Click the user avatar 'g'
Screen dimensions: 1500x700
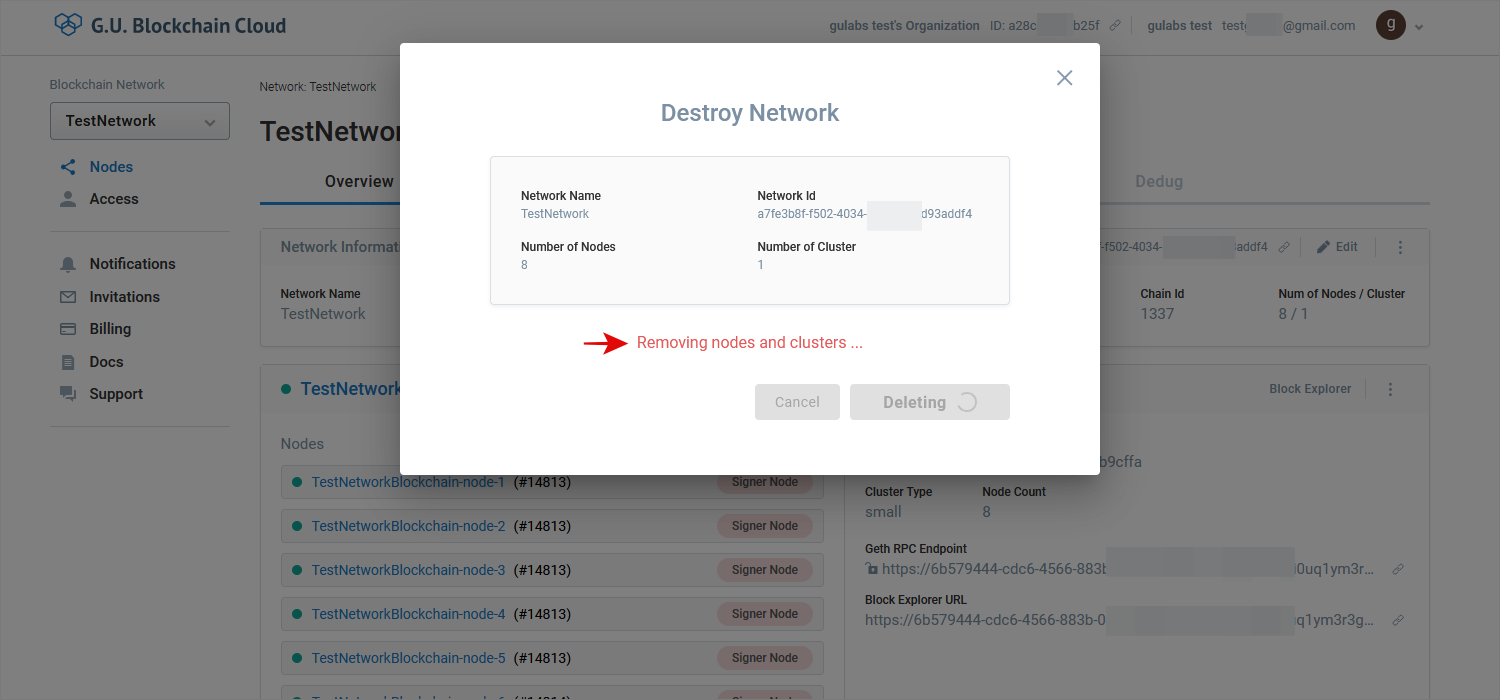pyautogui.click(x=1390, y=25)
